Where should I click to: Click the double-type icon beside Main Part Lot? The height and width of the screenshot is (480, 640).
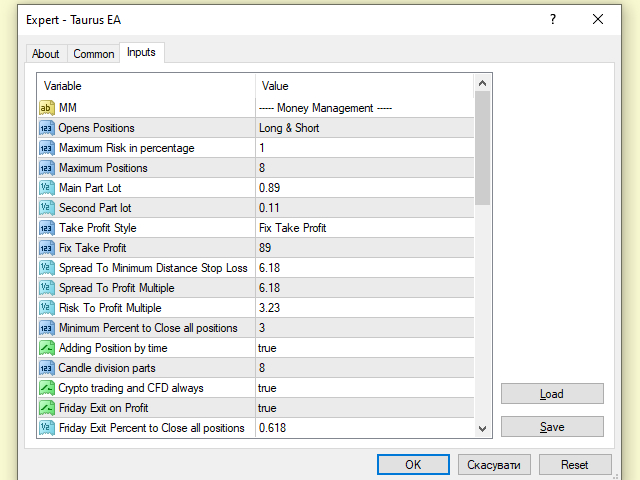[x=47, y=188]
